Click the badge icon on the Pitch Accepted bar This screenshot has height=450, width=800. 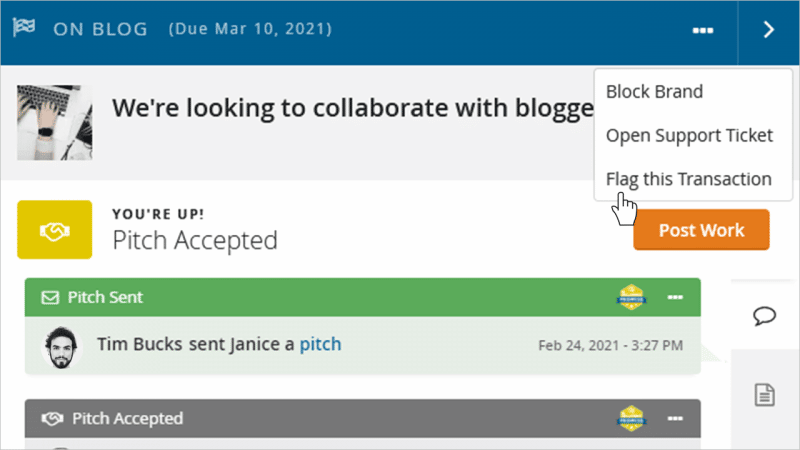point(632,418)
